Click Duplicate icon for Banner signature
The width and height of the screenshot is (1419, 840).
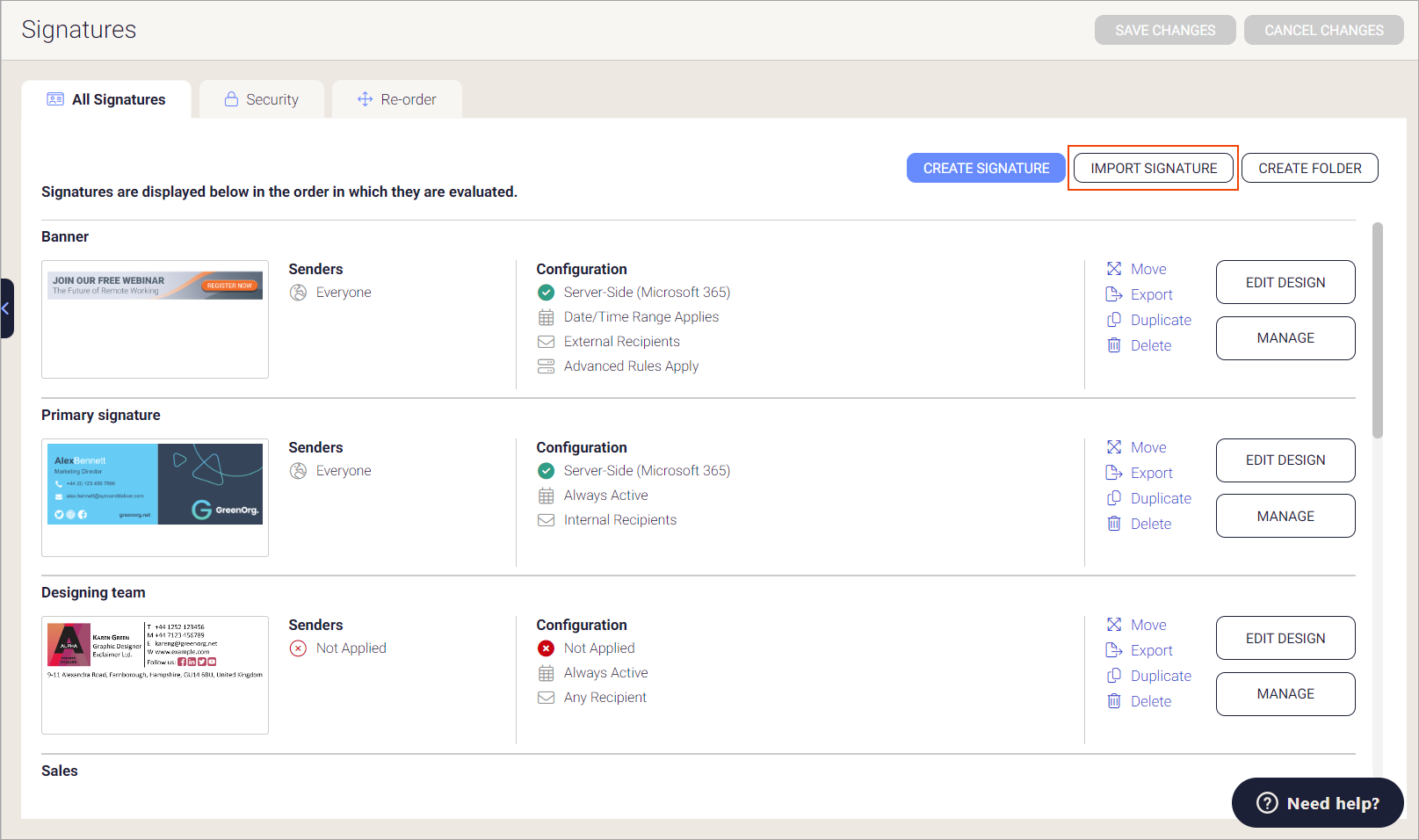[1114, 320]
